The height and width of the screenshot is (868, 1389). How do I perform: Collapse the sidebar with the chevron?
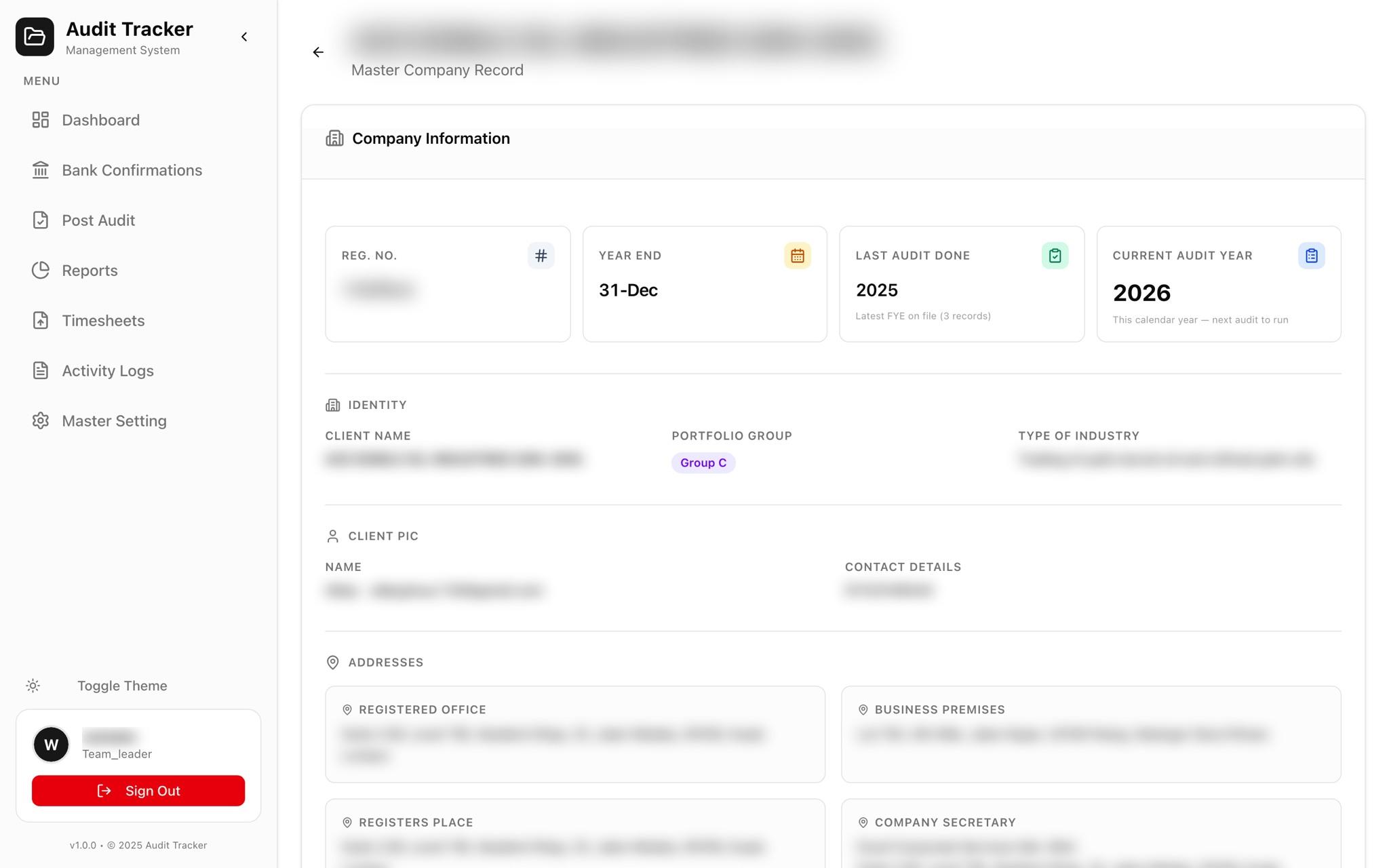(x=244, y=37)
